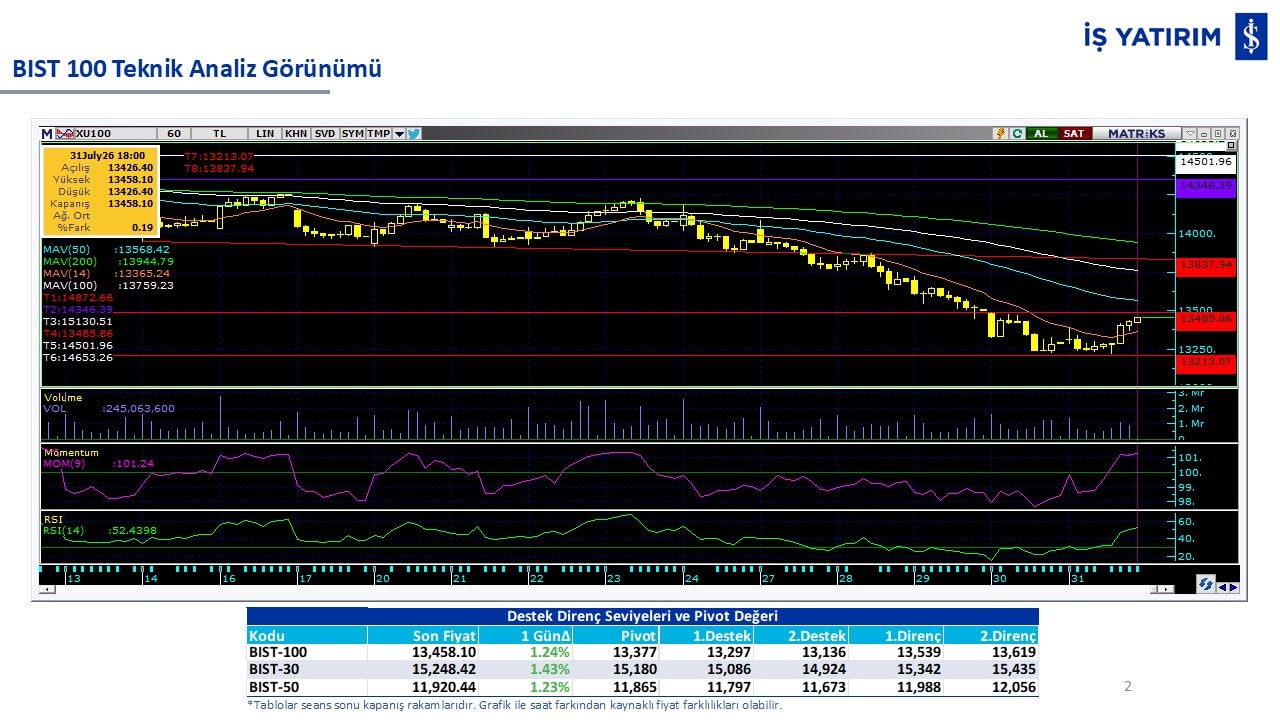Viewport: 1280px width, 720px height.
Task: Click BIST-30 daily change 1.43%
Action: [551, 670]
